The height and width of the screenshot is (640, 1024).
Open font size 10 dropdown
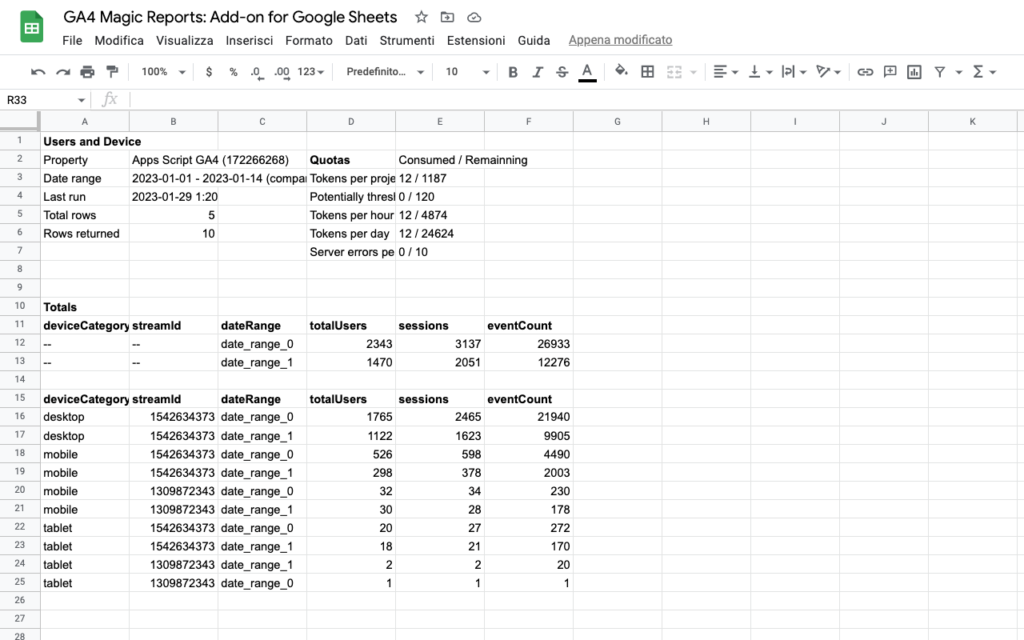[x=468, y=72]
